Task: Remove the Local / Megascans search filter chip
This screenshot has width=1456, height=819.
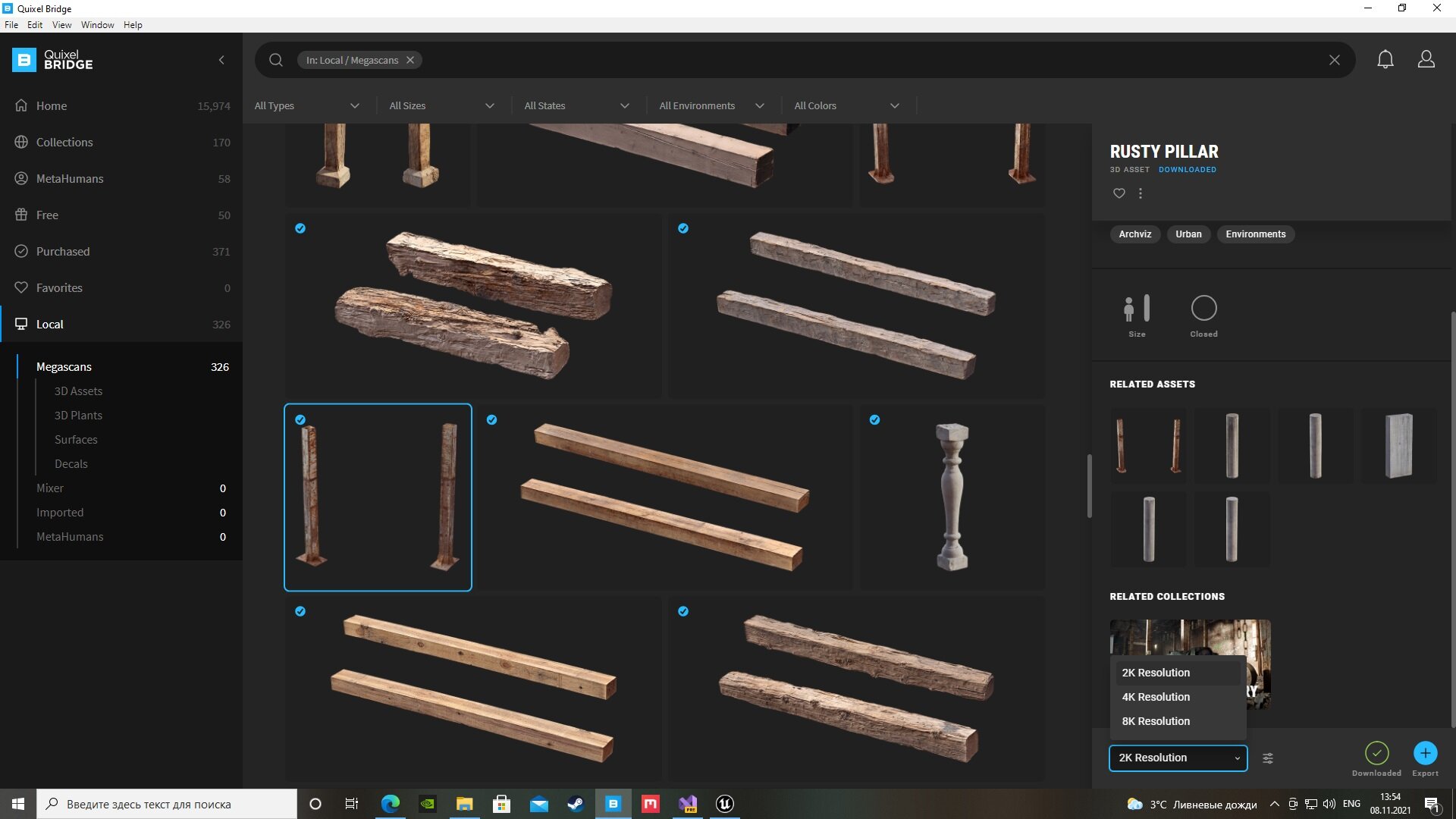Action: point(410,60)
